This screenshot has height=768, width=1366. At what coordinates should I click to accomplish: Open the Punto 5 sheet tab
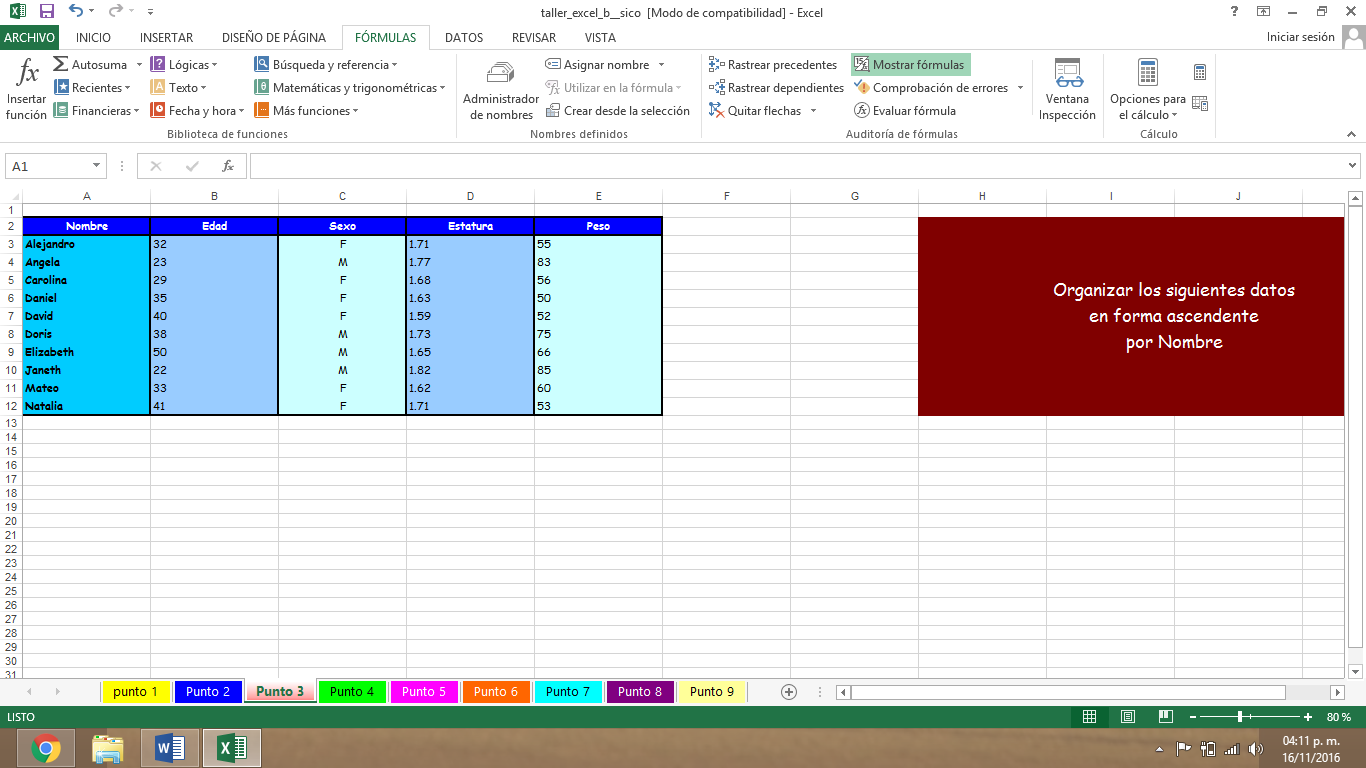click(424, 691)
